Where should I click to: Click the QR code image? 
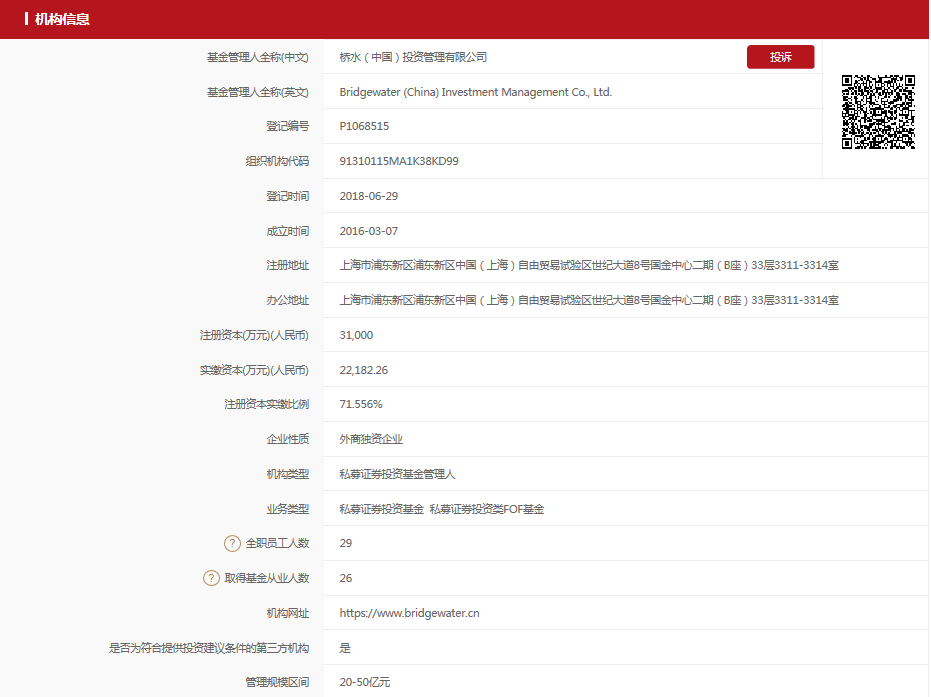pyautogui.click(x=878, y=112)
